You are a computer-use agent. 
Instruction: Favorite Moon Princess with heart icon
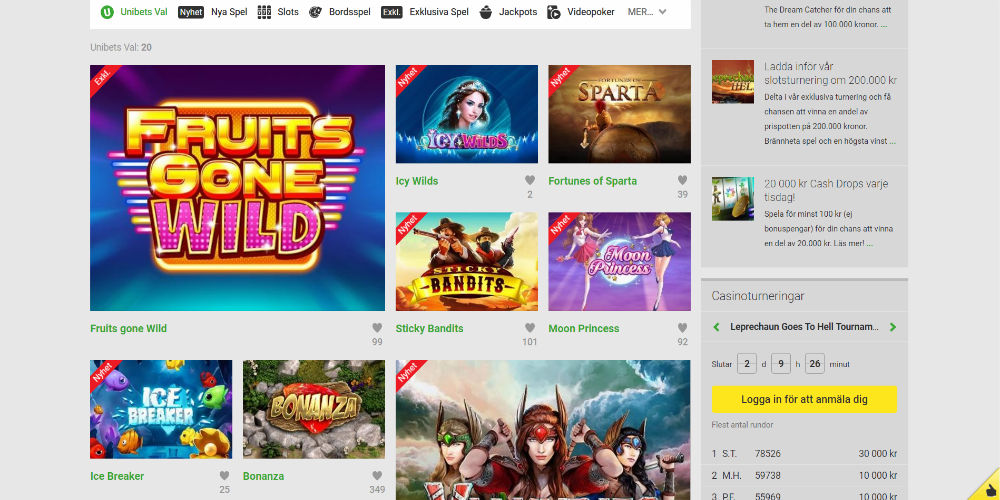pyautogui.click(x=682, y=328)
